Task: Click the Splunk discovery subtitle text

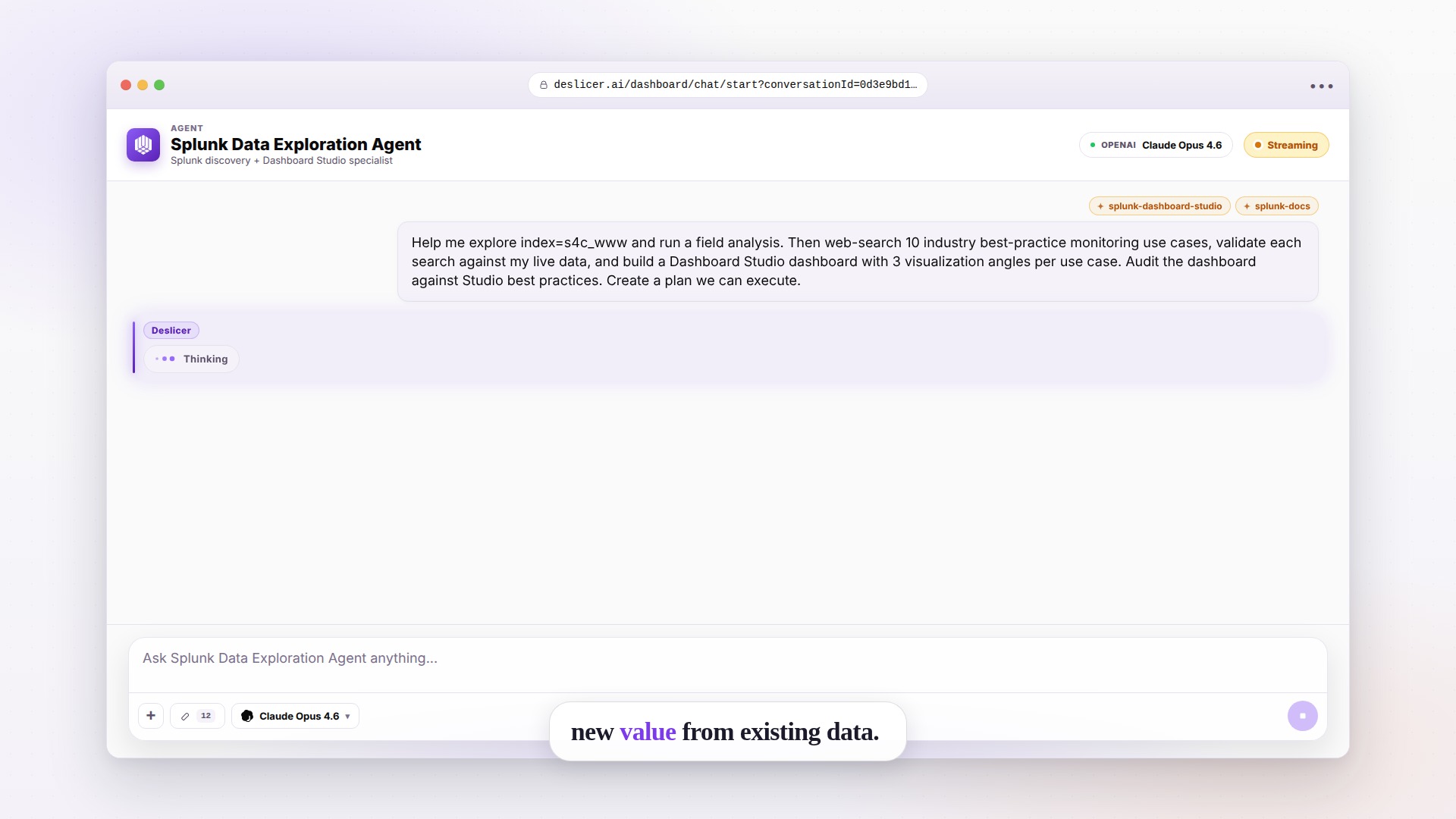Action: click(281, 161)
